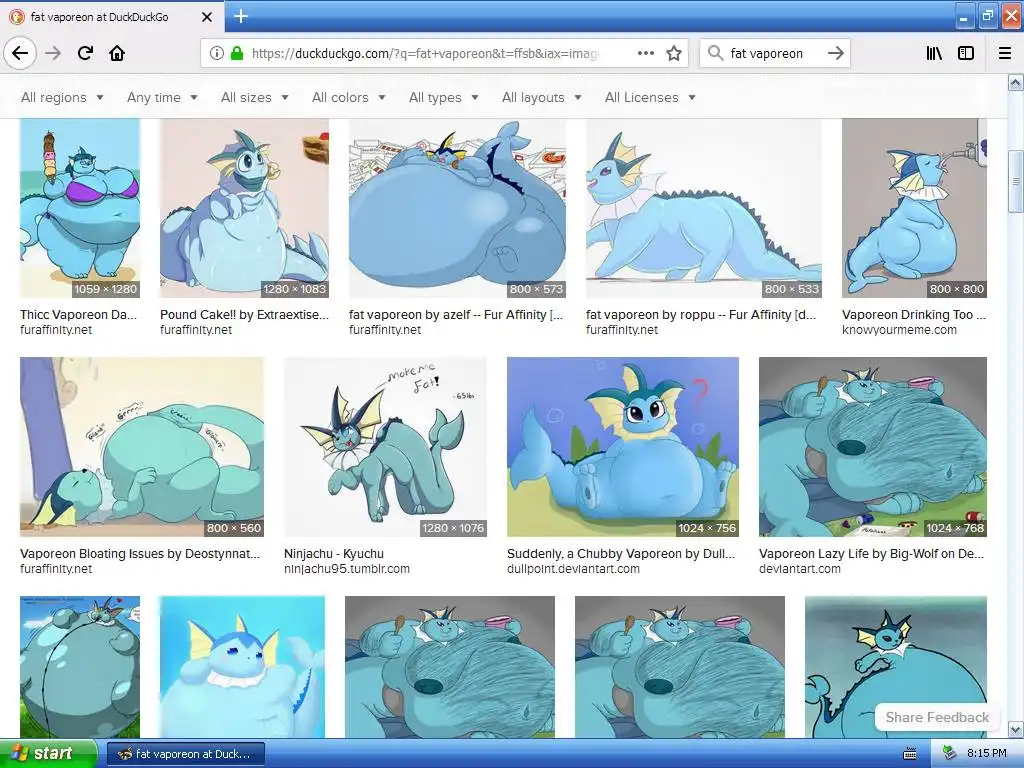Submit search with right arrow icon
Viewport: 1024px width, 768px height.
(835, 54)
